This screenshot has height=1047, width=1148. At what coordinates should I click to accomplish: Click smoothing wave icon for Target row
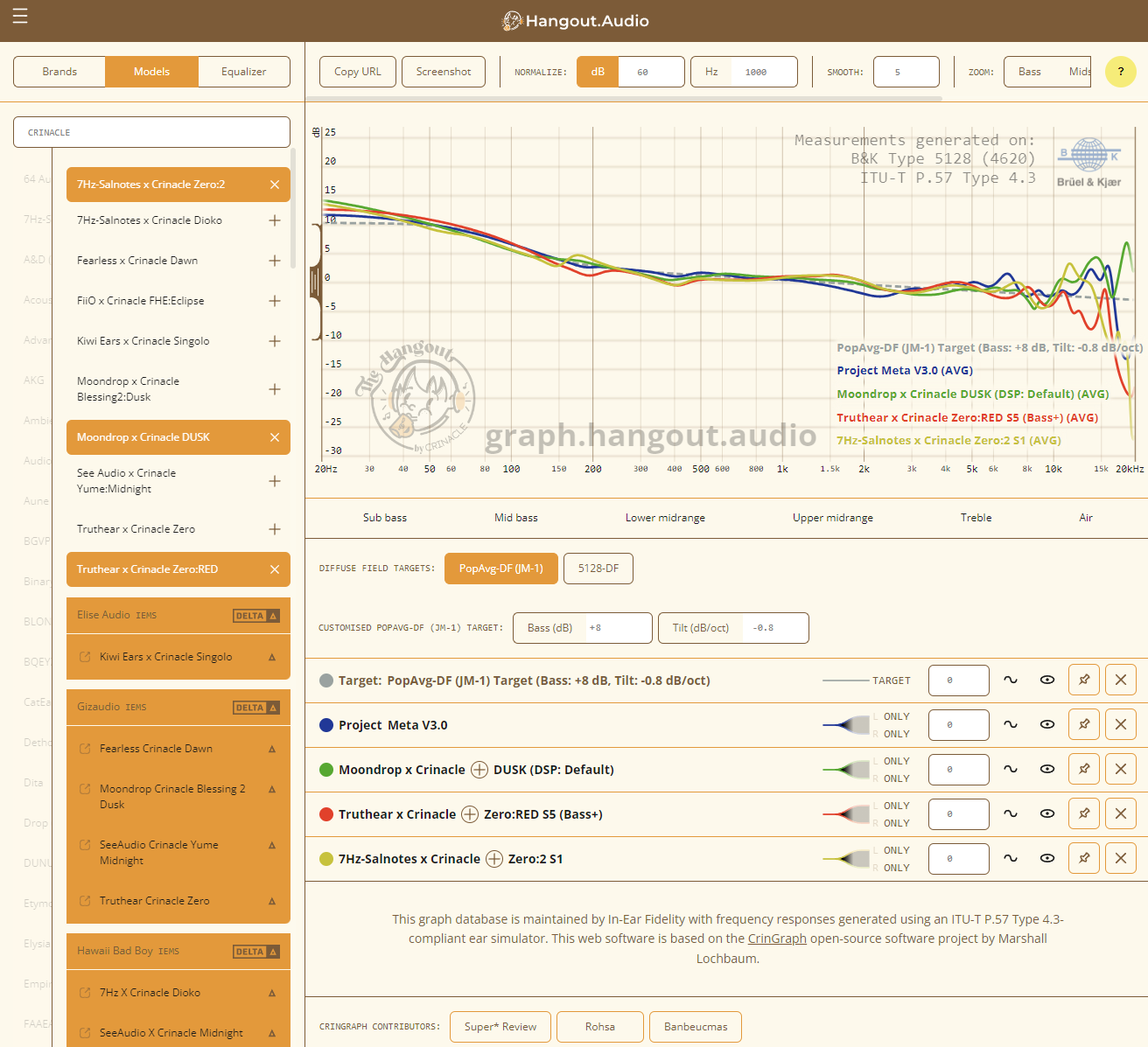(1011, 680)
